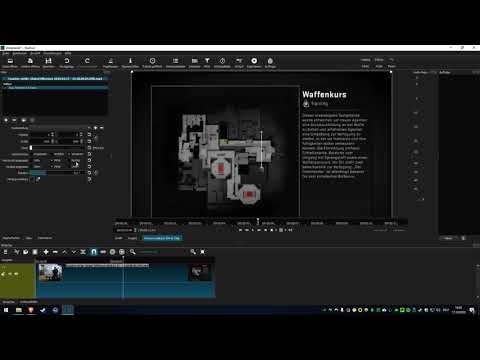
Task: Click the timeline paste icon
Action: tap(35, 252)
